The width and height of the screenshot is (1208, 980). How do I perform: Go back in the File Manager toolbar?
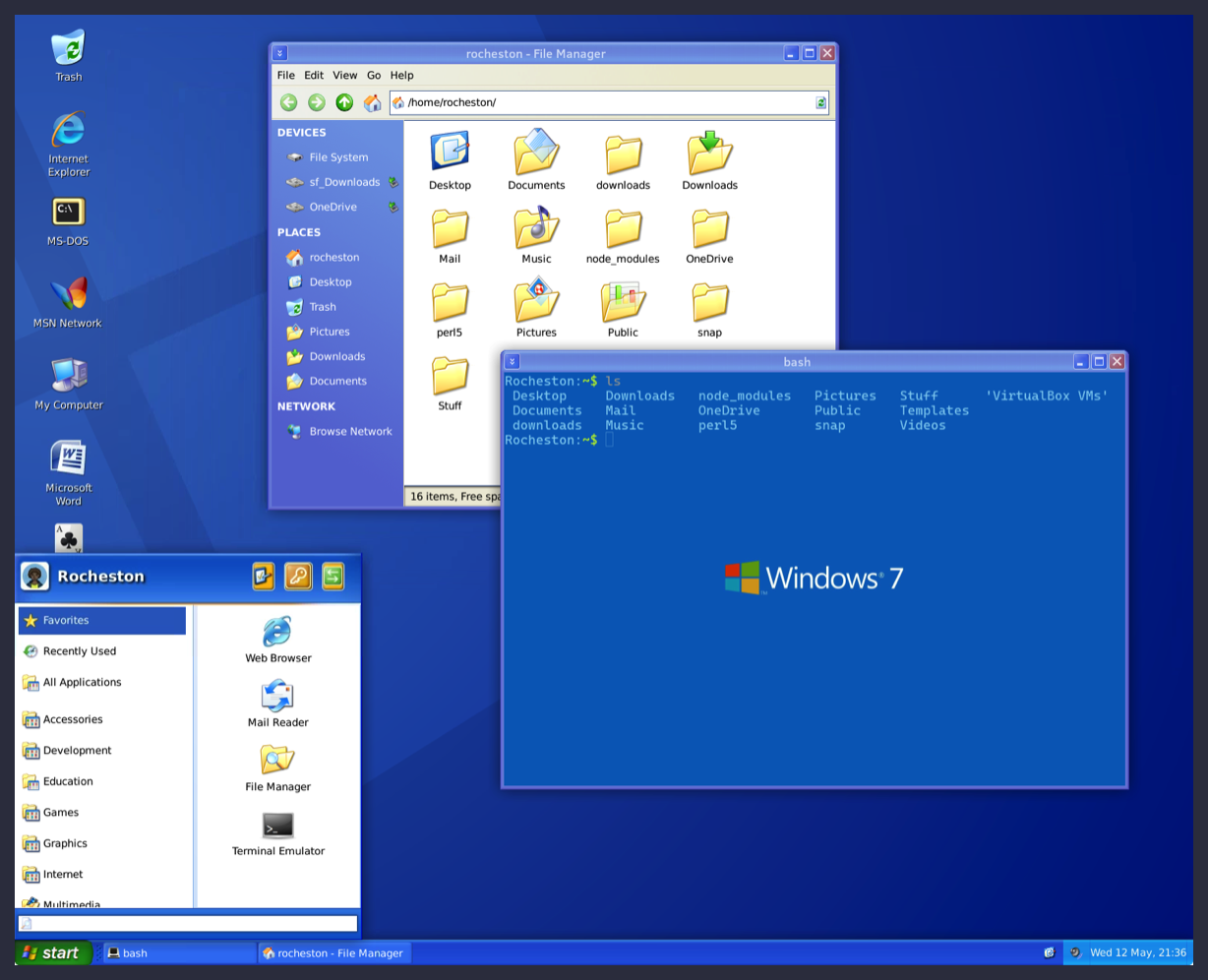click(x=288, y=102)
